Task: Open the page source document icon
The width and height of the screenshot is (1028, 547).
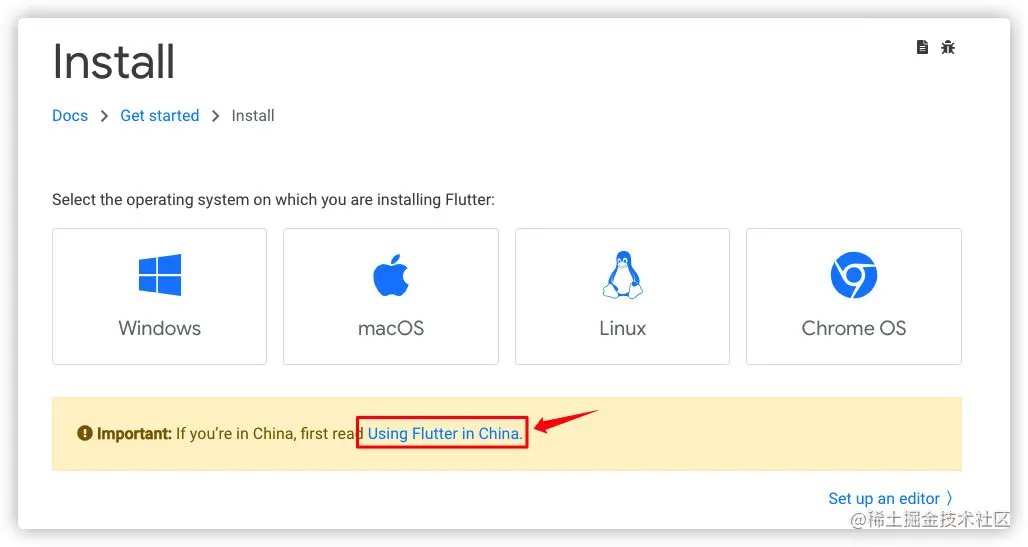Action: (x=922, y=47)
